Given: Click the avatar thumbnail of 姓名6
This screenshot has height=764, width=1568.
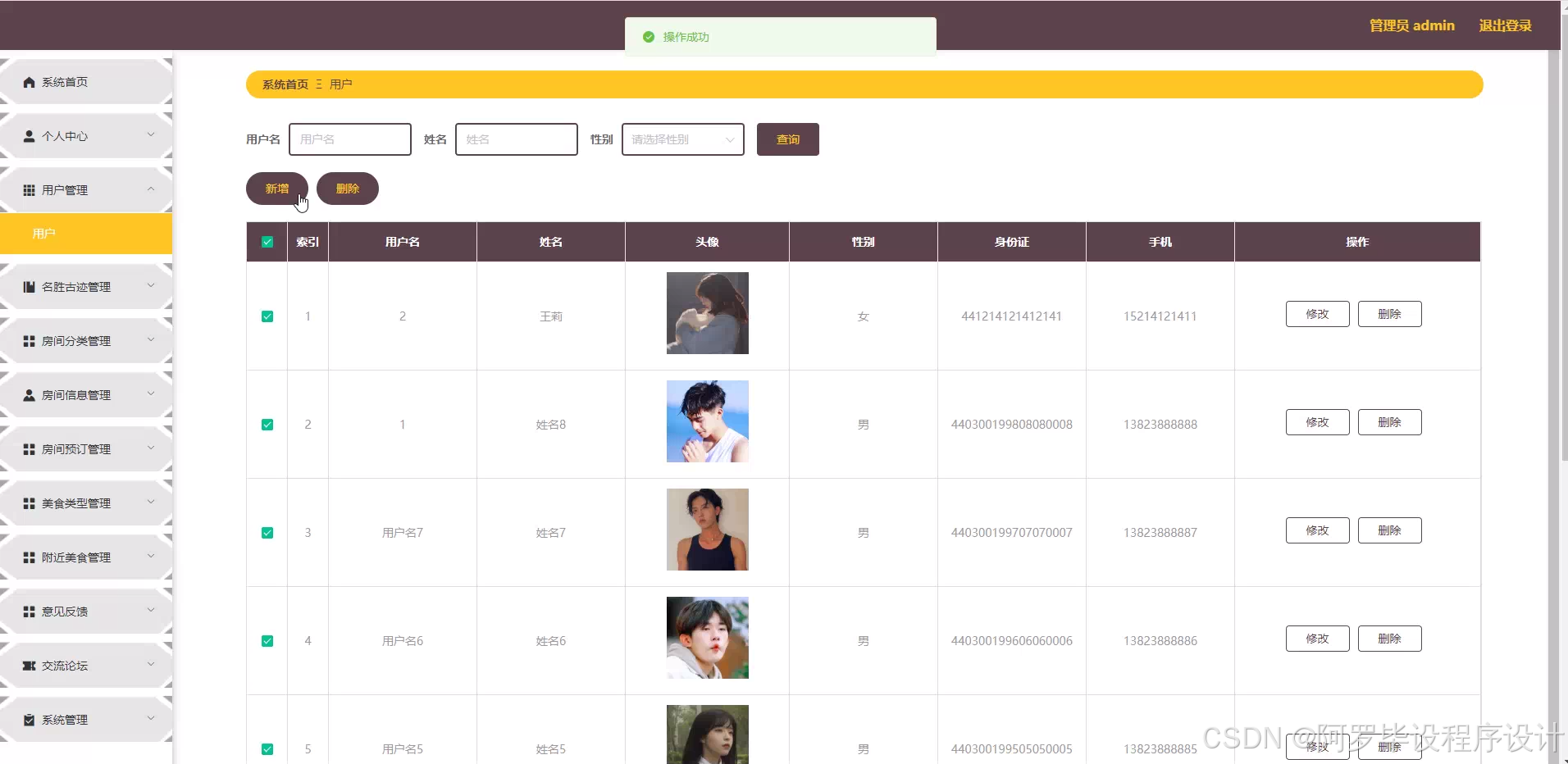Looking at the screenshot, I should point(708,638).
